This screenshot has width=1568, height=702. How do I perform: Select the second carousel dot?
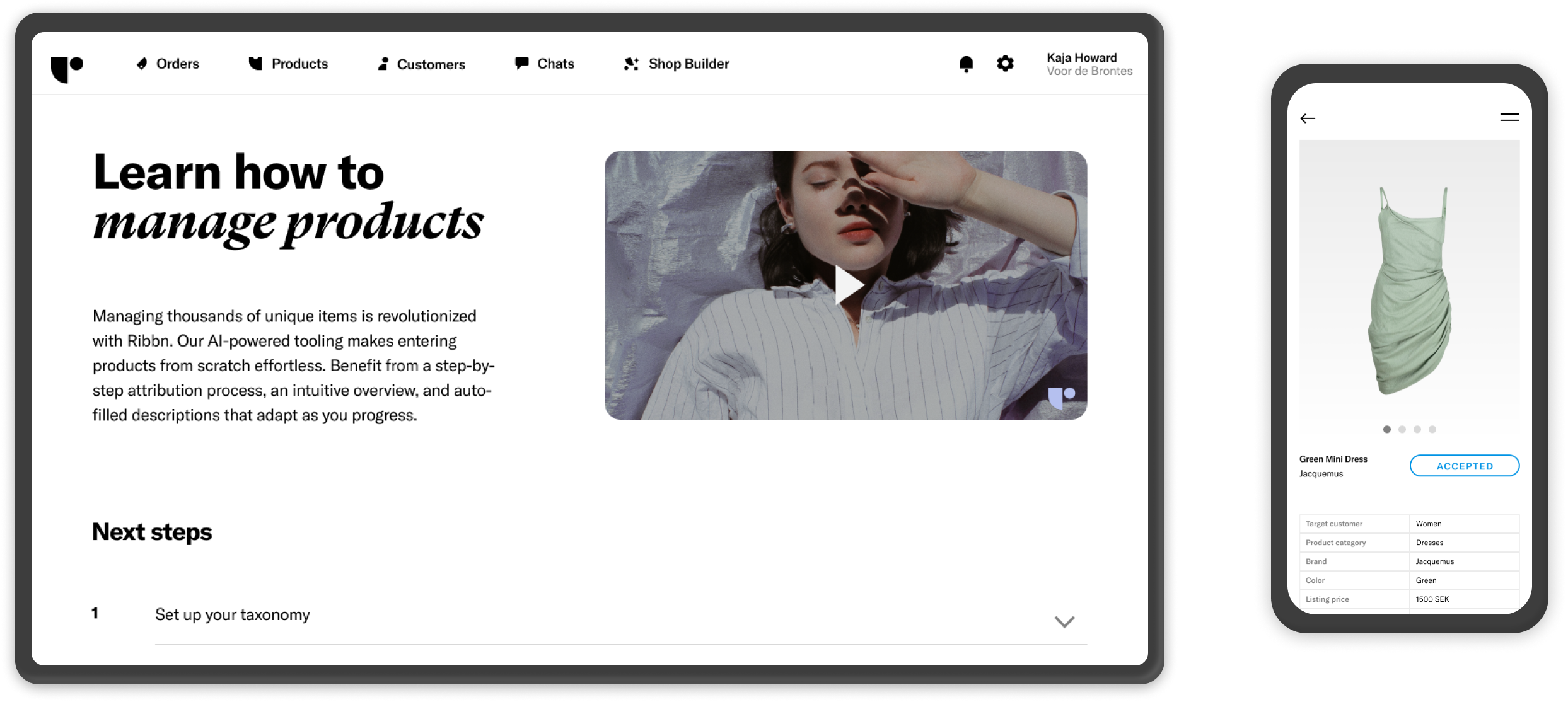[1402, 429]
